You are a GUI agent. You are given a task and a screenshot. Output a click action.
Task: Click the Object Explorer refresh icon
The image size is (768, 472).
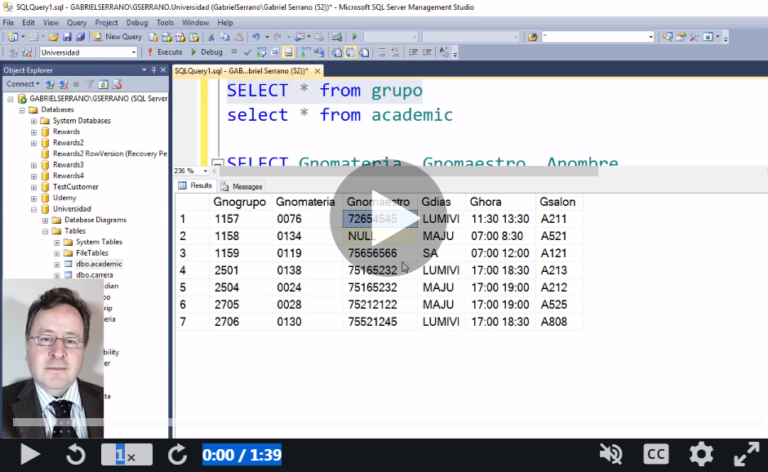(103, 84)
